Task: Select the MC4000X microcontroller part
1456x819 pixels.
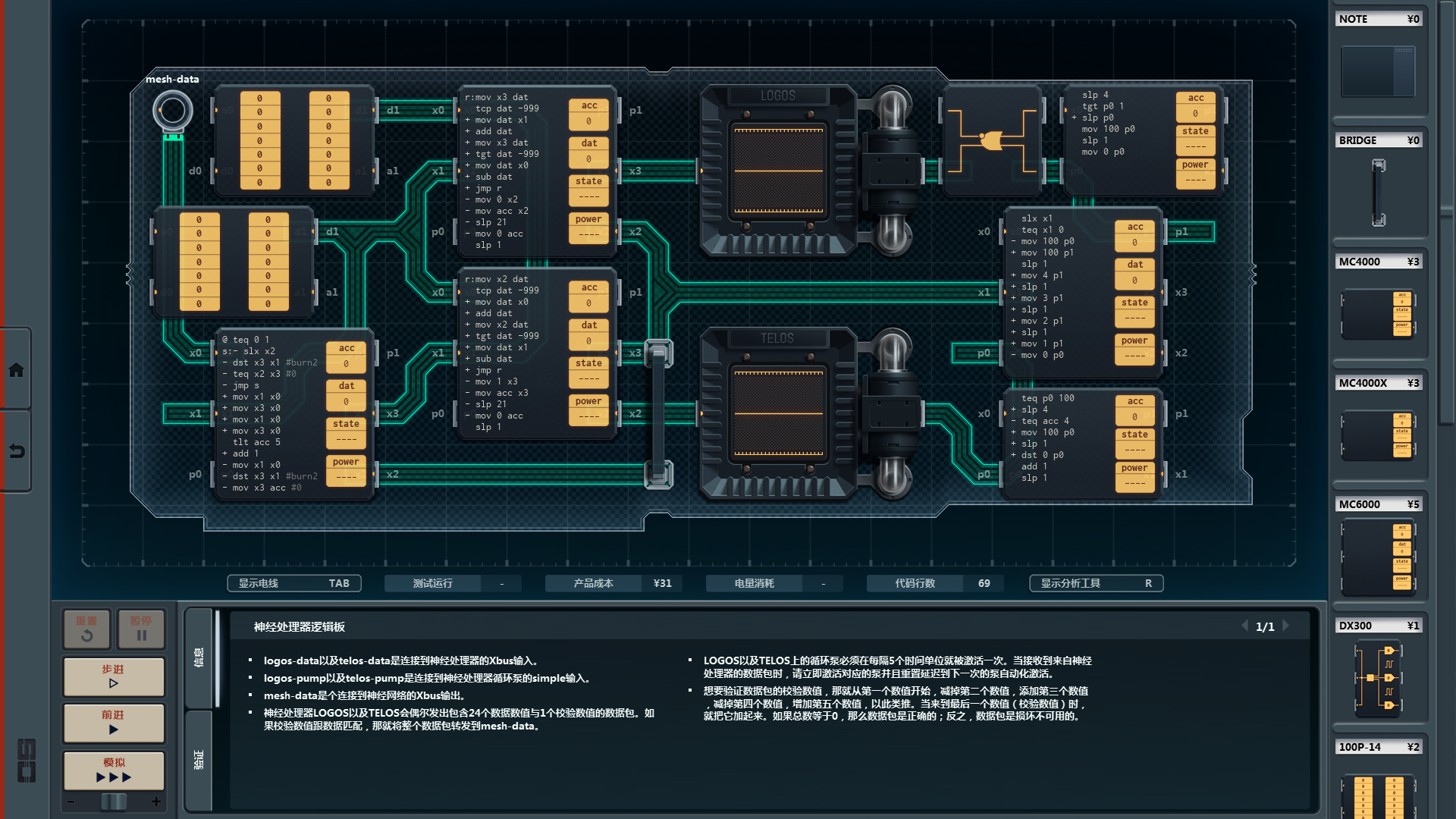Action: coord(1377,435)
